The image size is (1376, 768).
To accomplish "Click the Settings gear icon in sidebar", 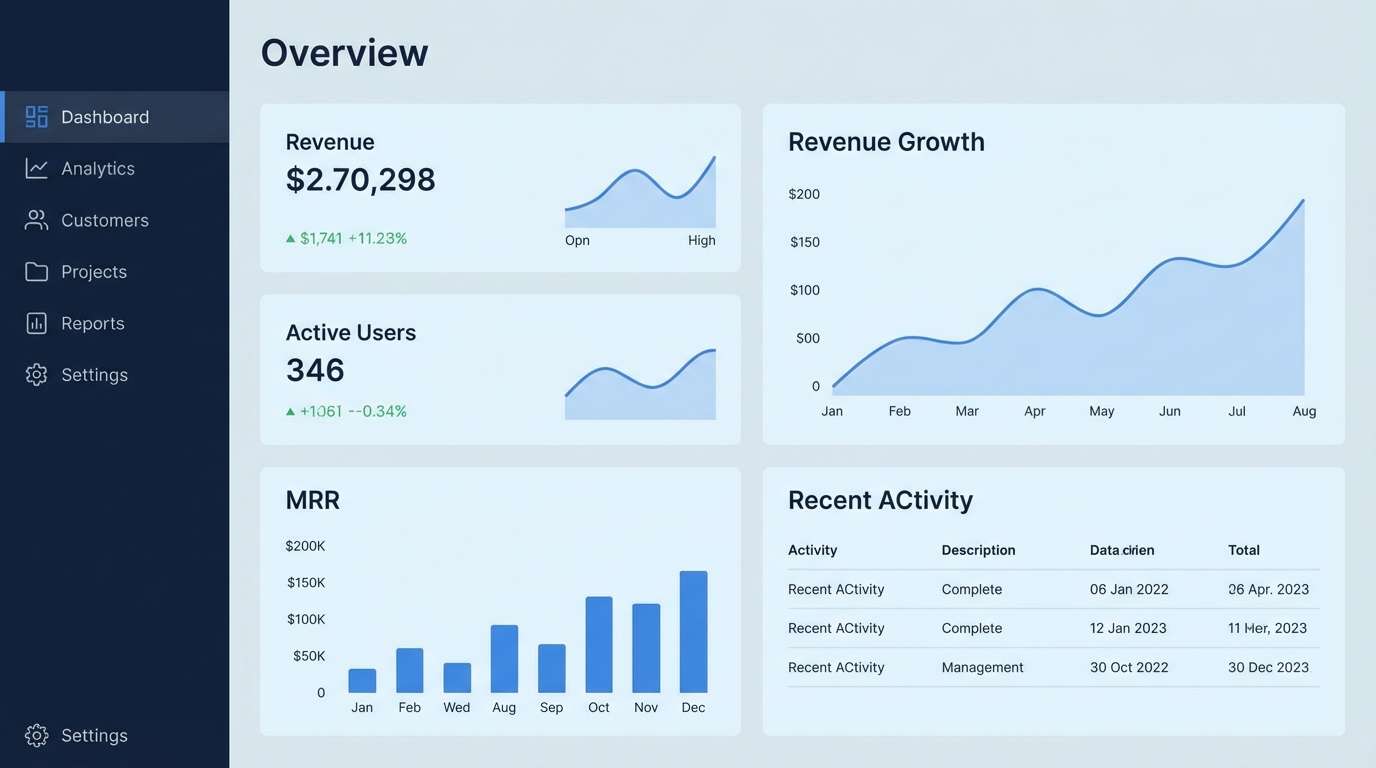I will [x=37, y=374].
